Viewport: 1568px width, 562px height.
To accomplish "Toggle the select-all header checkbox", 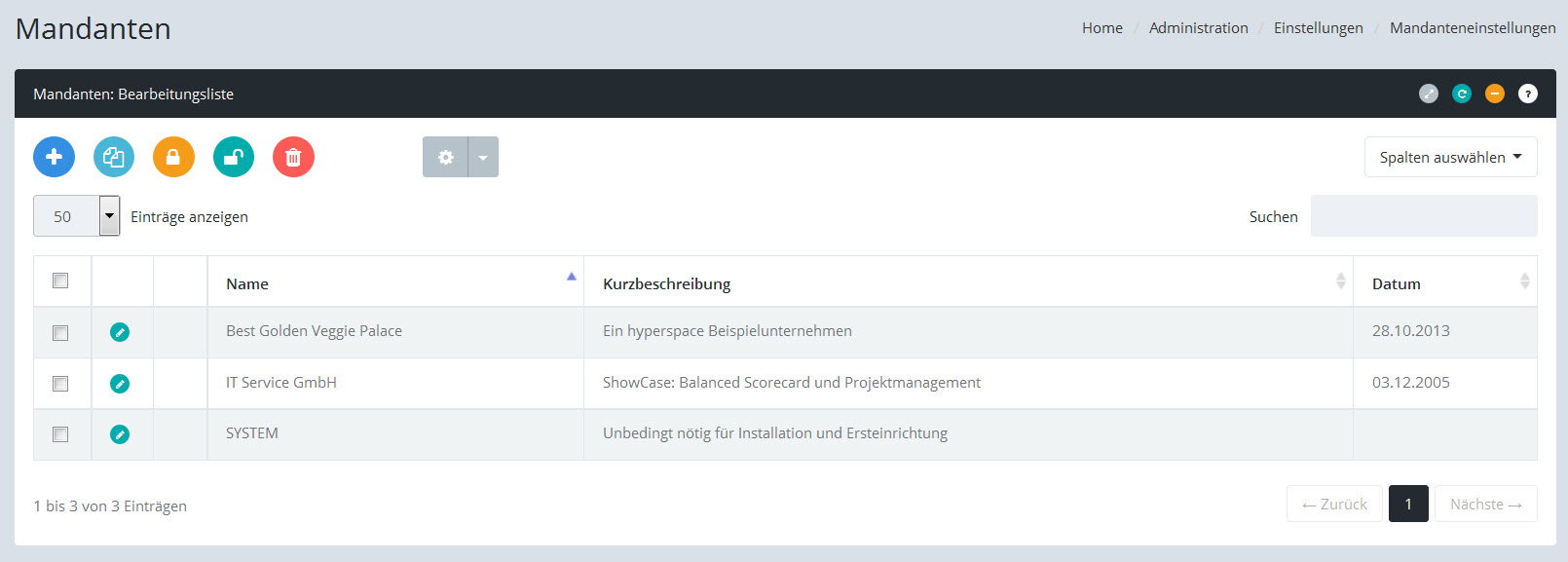I will [x=60, y=281].
